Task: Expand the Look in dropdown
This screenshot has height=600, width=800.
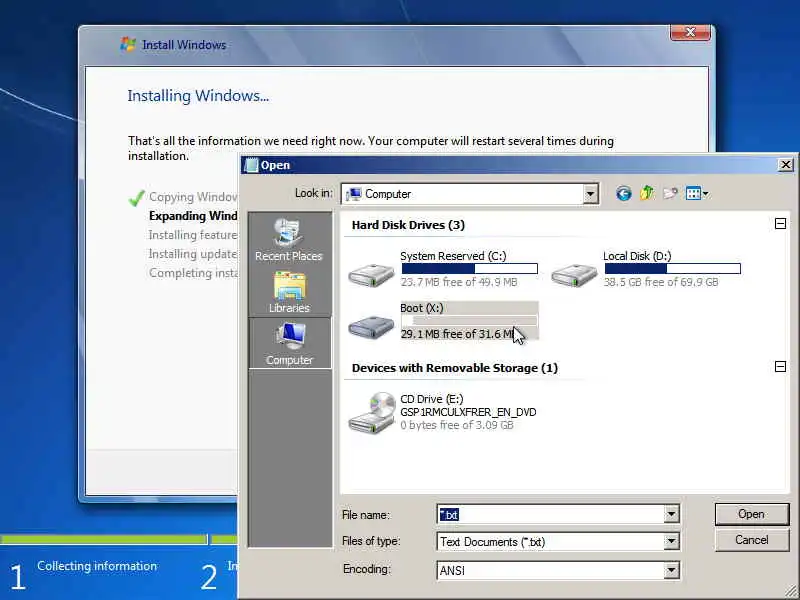Action: 590,194
